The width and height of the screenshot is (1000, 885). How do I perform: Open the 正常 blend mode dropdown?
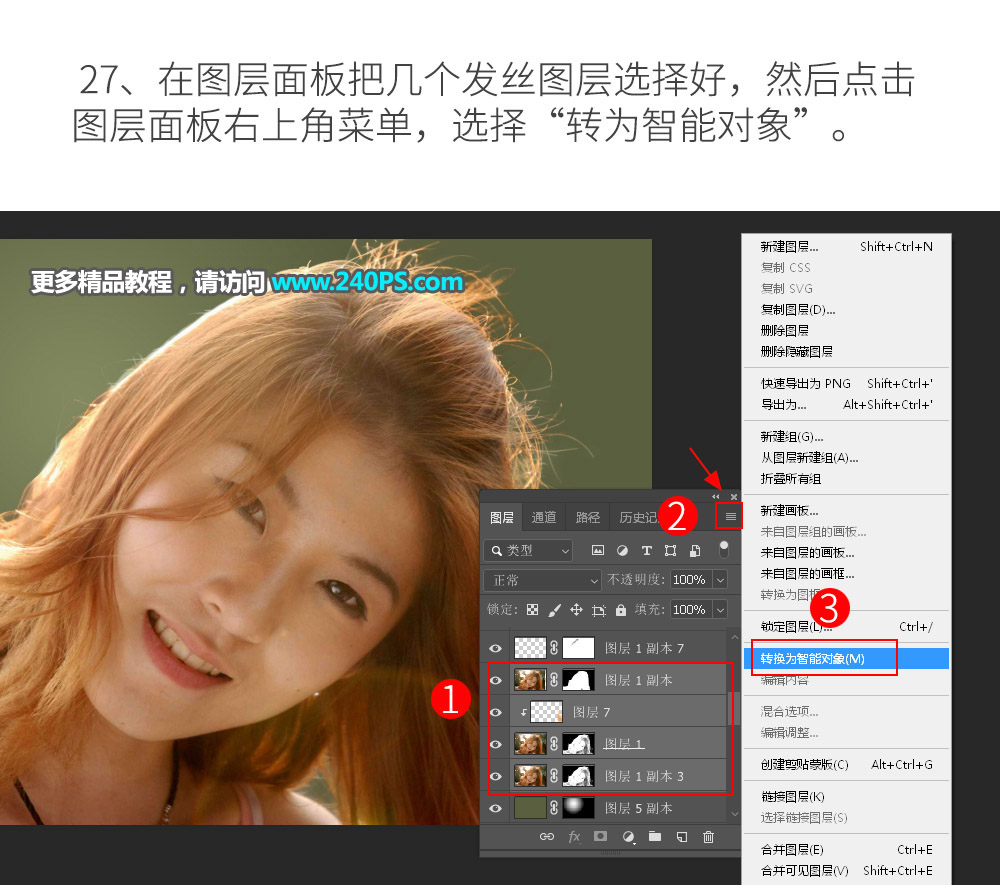click(x=542, y=580)
